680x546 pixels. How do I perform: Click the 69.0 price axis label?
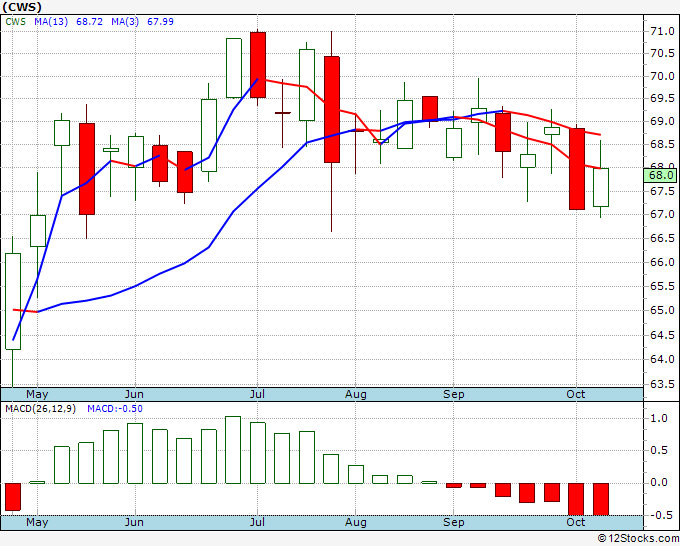pos(662,121)
